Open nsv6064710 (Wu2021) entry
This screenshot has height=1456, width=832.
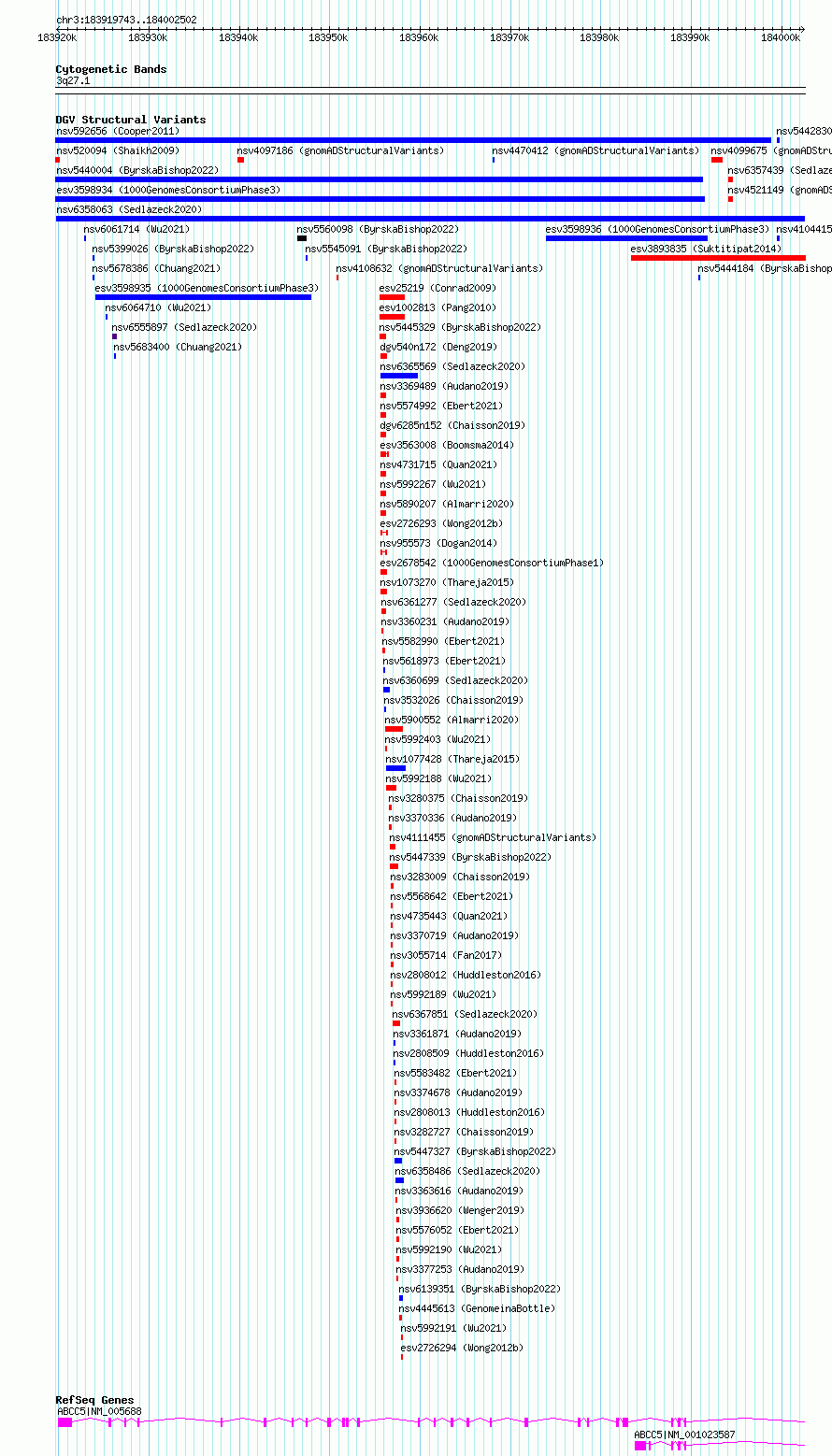158,307
